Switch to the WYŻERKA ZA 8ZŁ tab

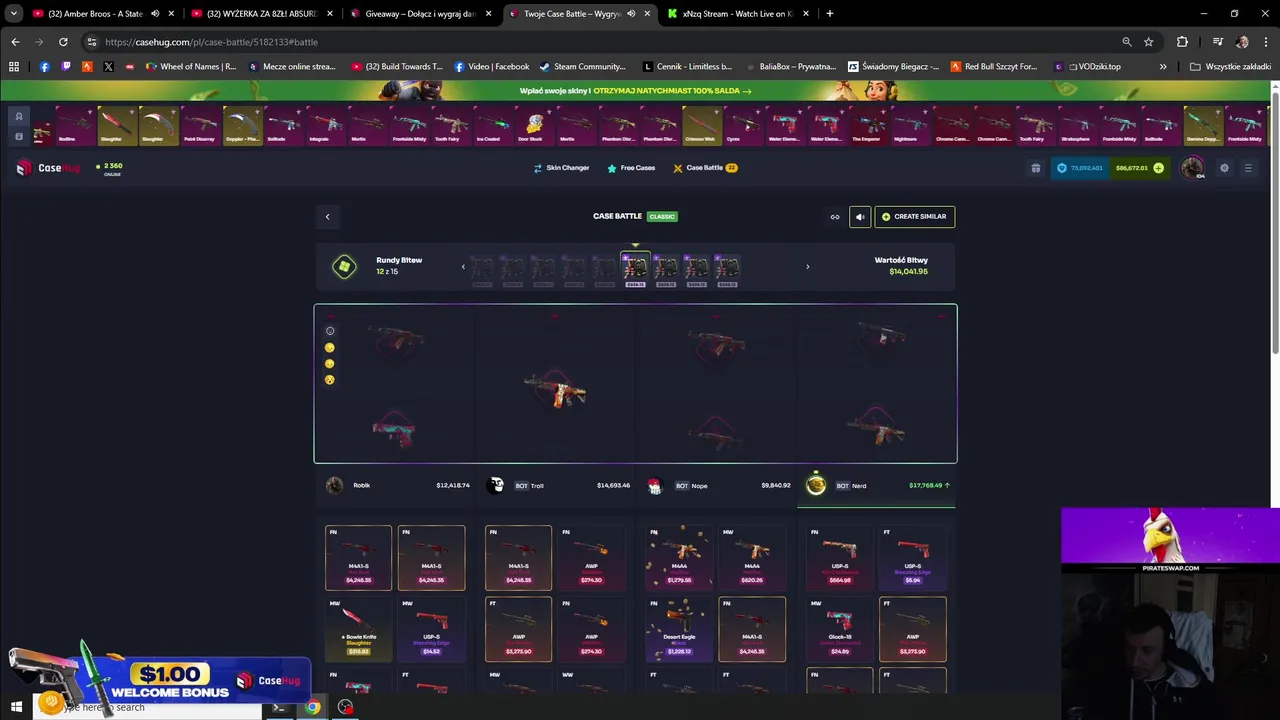tap(262, 13)
